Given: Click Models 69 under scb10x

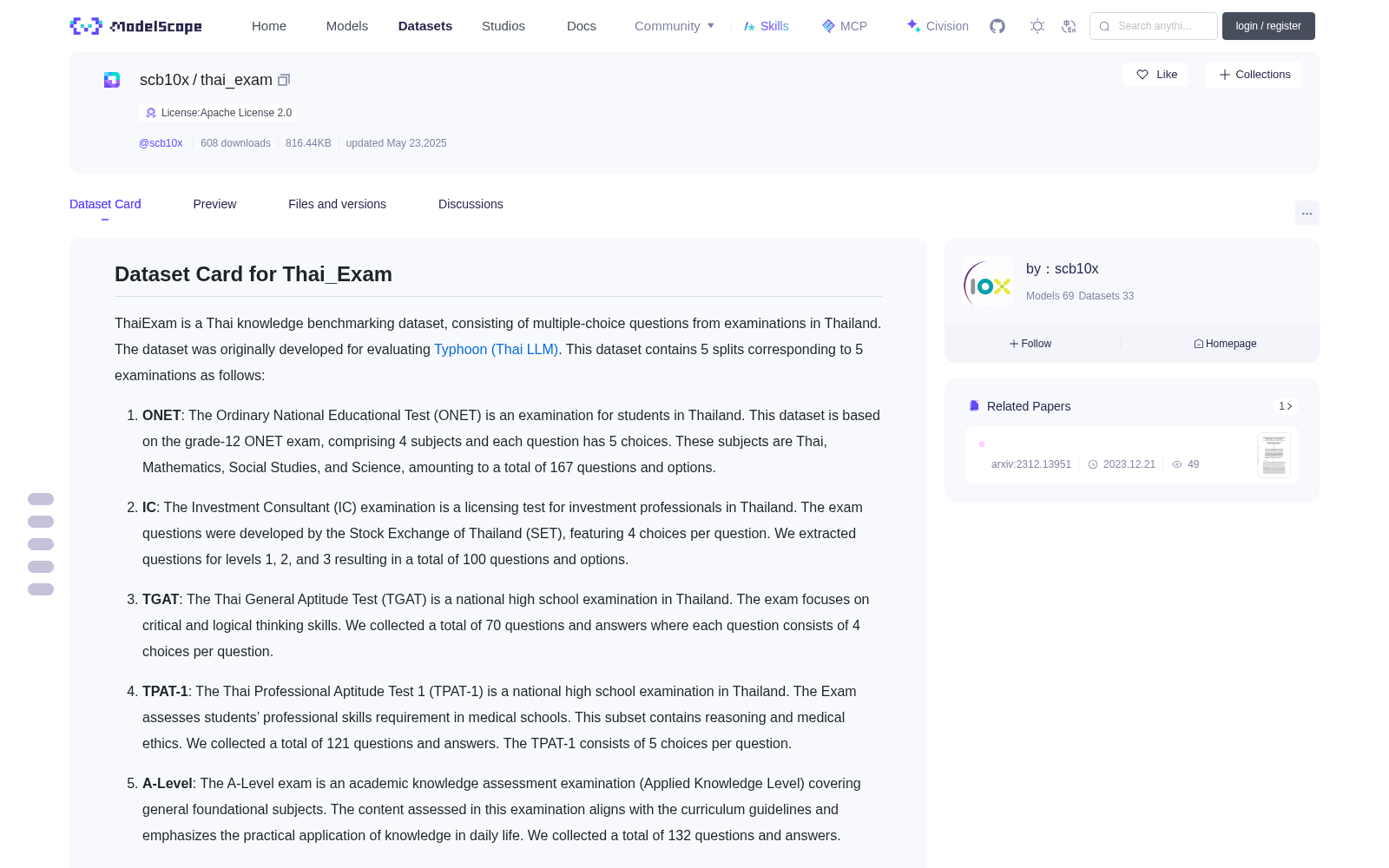Looking at the screenshot, I should (x=1050, y=296).
